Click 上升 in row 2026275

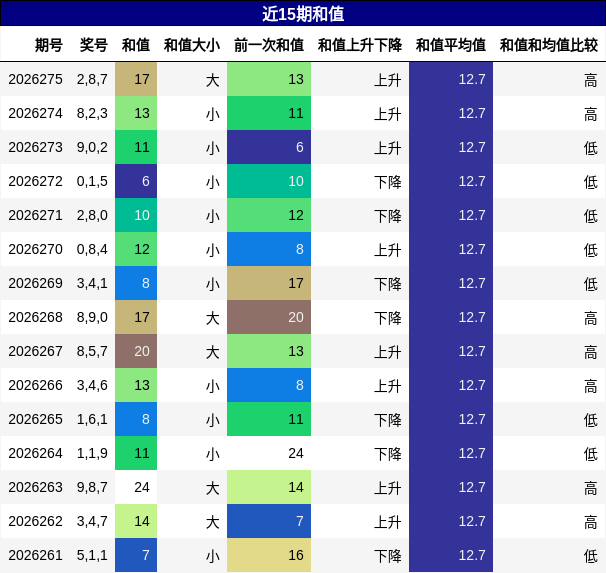pyautogui.click(x=388, y=80)
